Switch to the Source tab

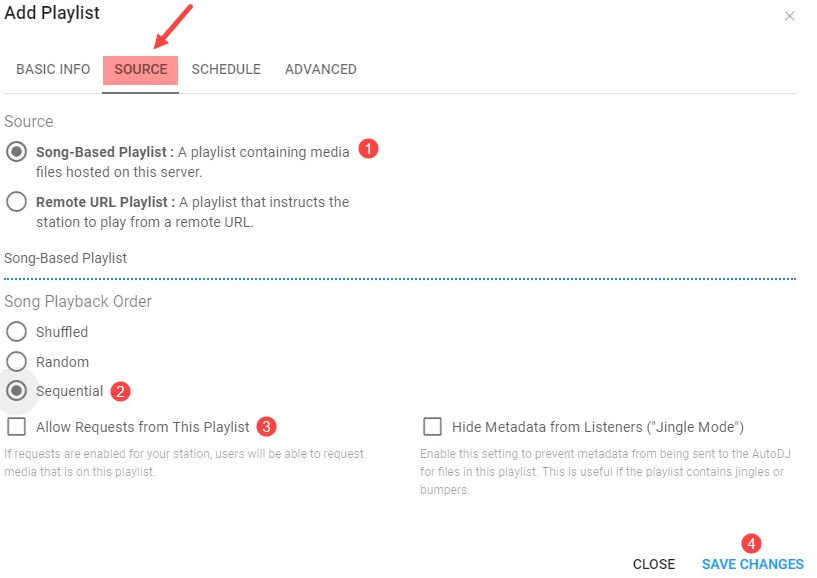tap(141, 69)
